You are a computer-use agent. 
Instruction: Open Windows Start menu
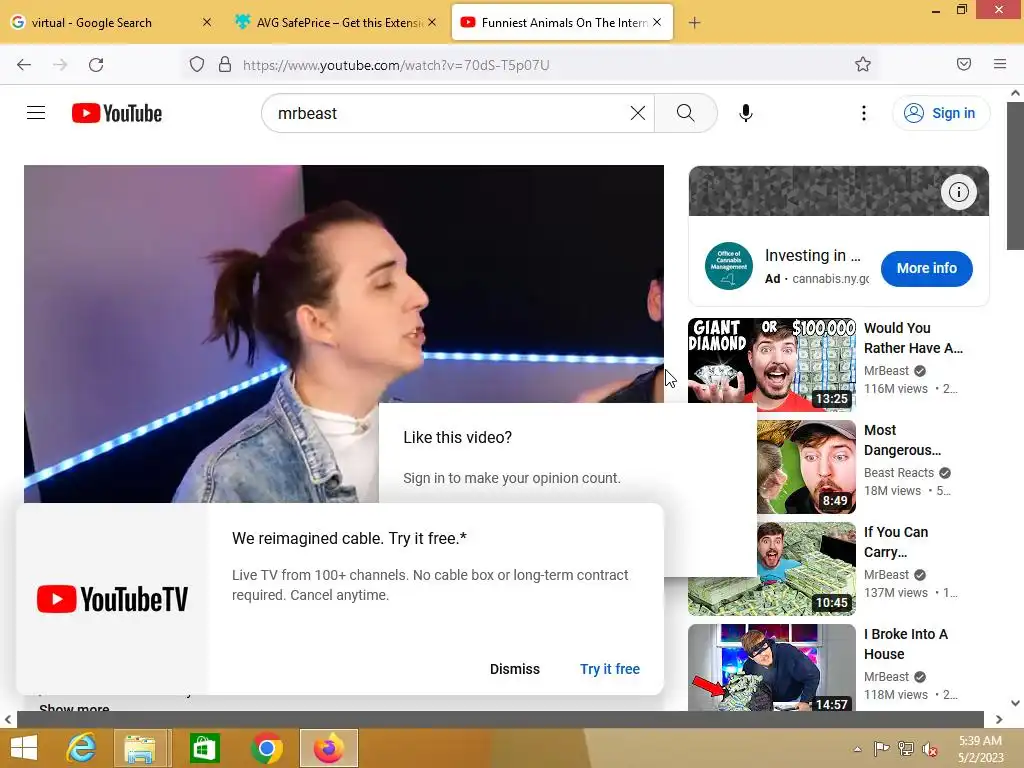point(24,748)
